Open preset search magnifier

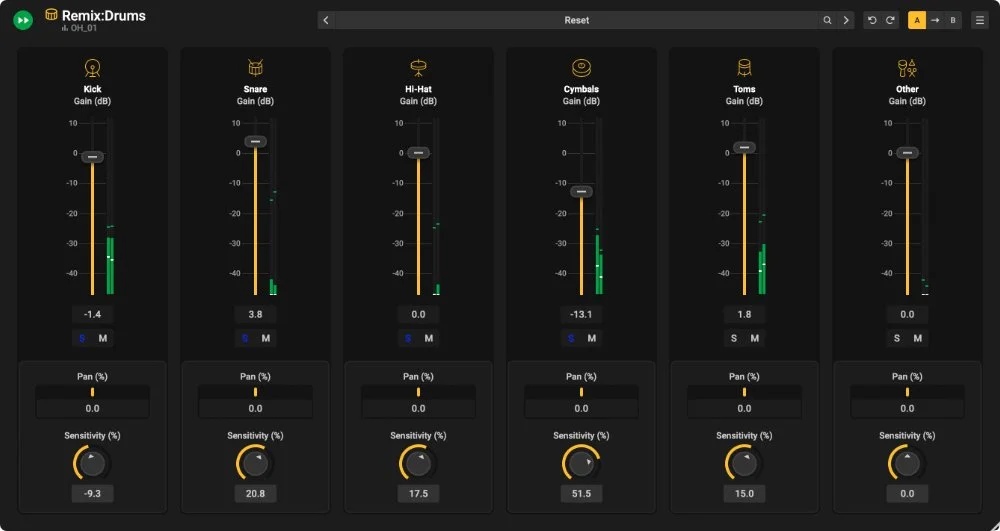(x=827, y=20)
